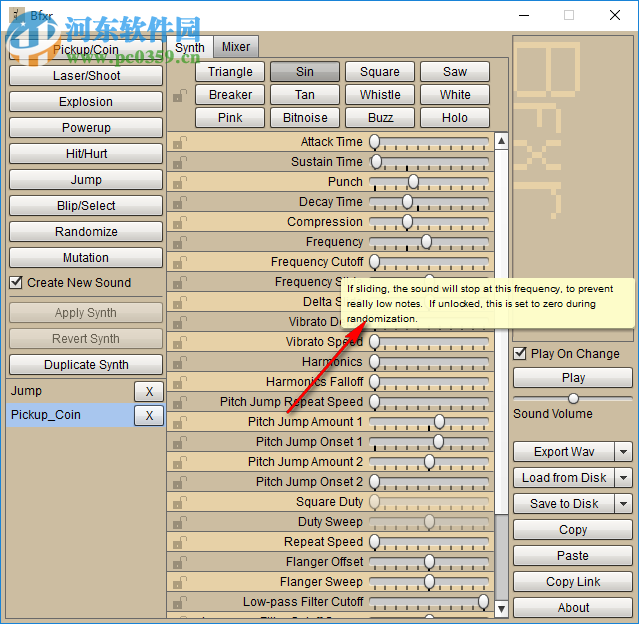The width and height of the screenshot is (639, 624).
Task: Uncheck Create New Sound checkbox
Action: click(16, 282)
